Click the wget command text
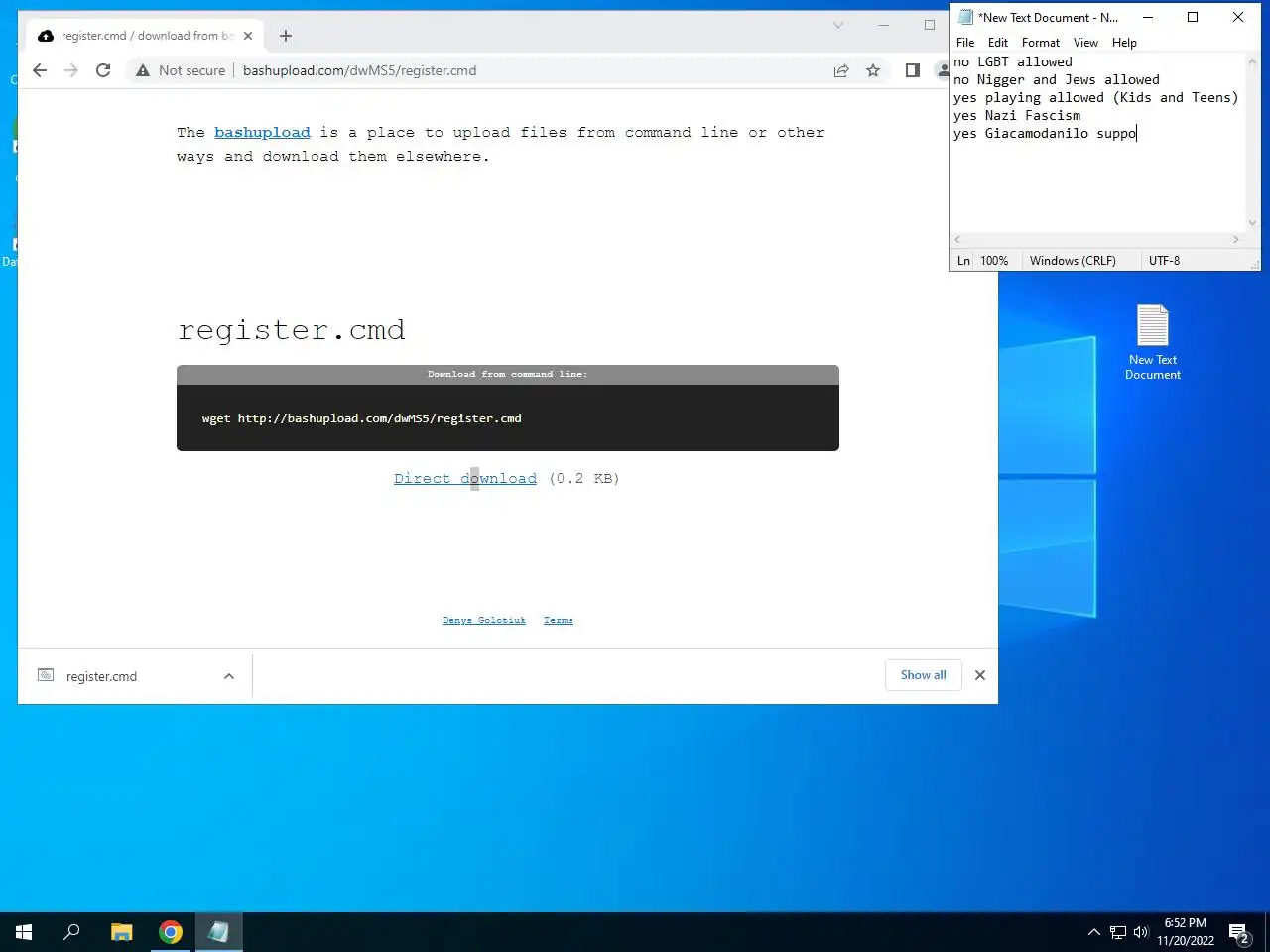Image resolution: width=1270 pixels, height=952 pixels. 361,418
